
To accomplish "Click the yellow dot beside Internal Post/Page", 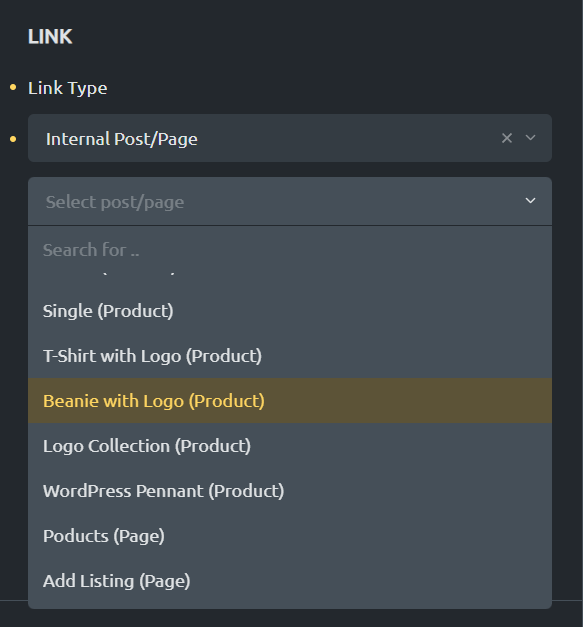I will coord(13,139).
